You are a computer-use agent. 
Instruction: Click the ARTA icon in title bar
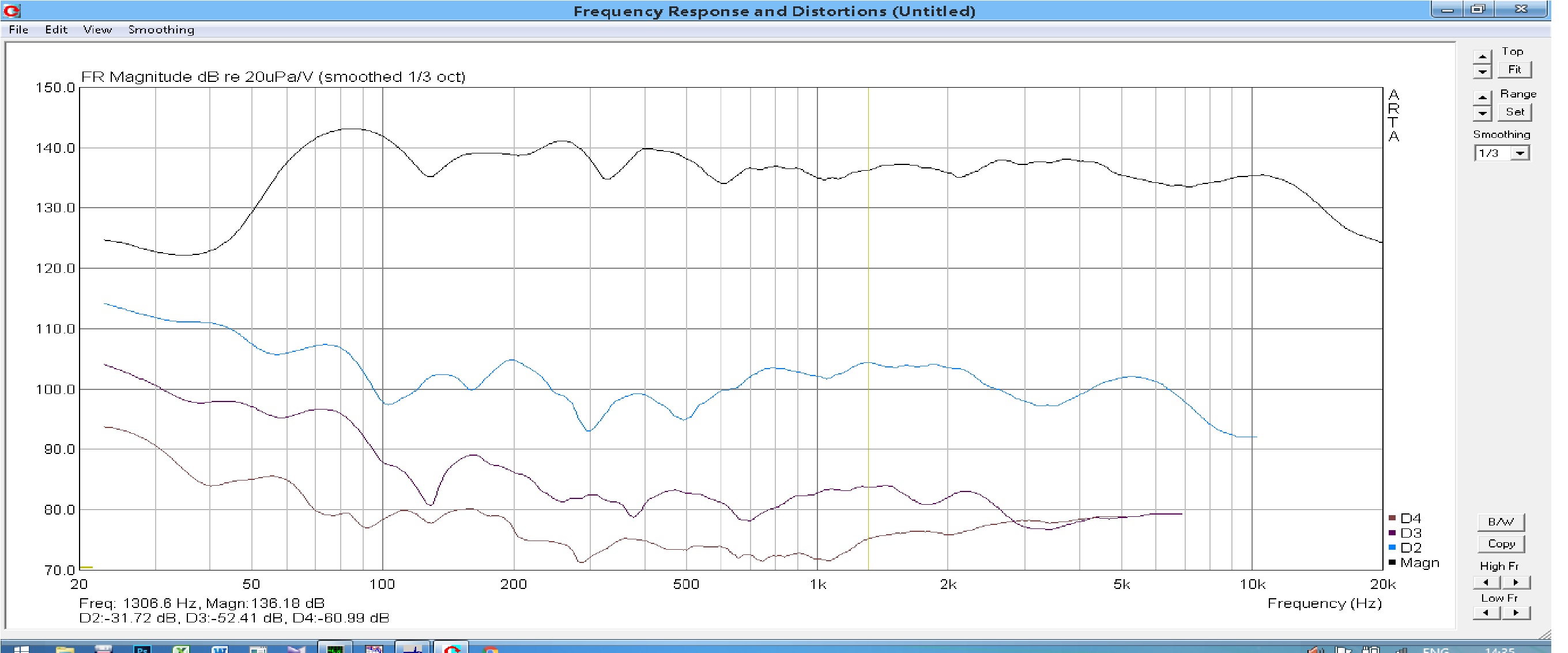tap(12, 10)
